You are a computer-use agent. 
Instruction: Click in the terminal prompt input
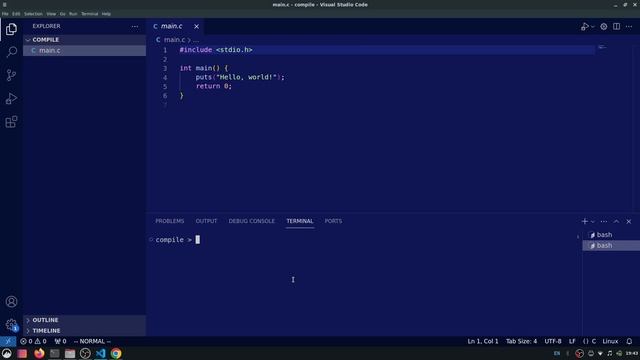coord(198,240)
